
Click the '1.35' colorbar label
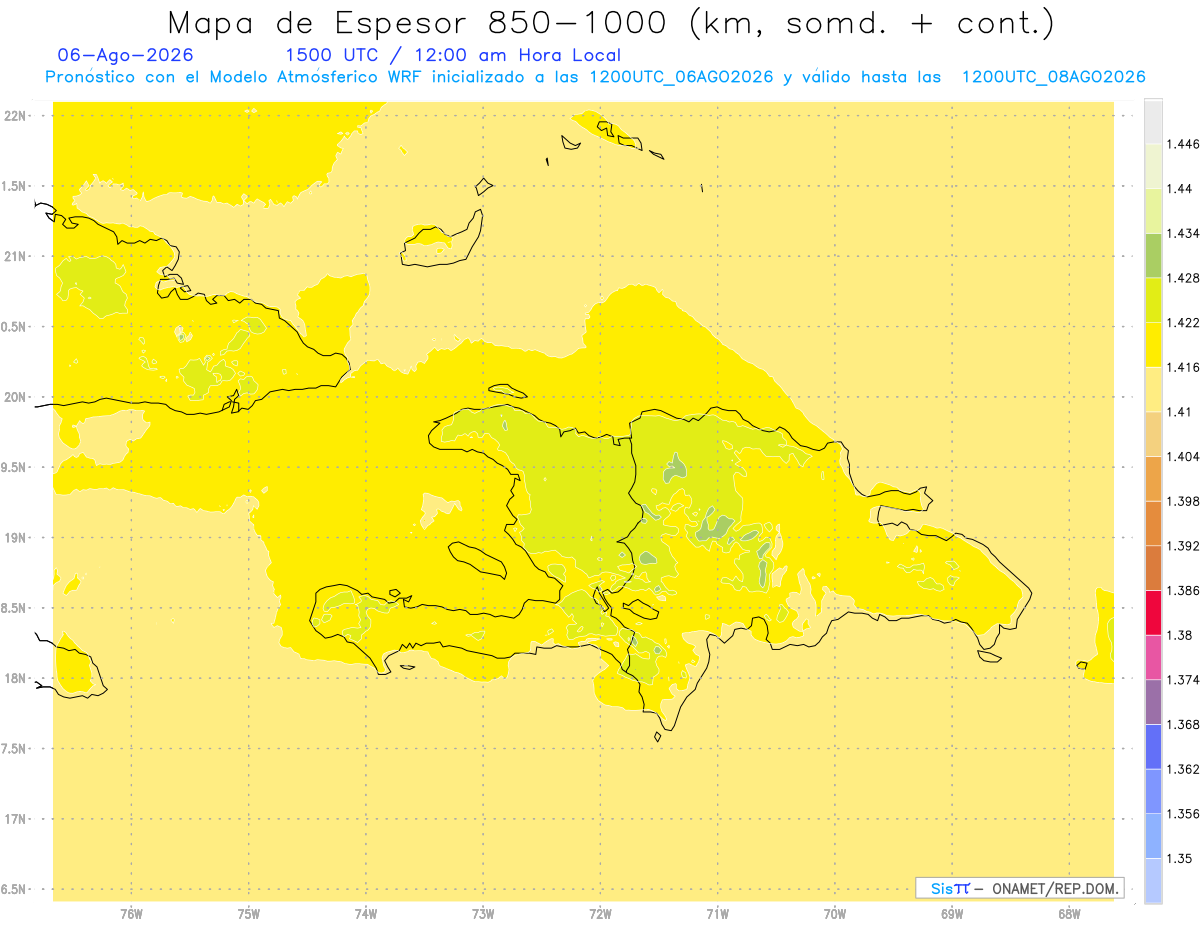[1179, 858]
